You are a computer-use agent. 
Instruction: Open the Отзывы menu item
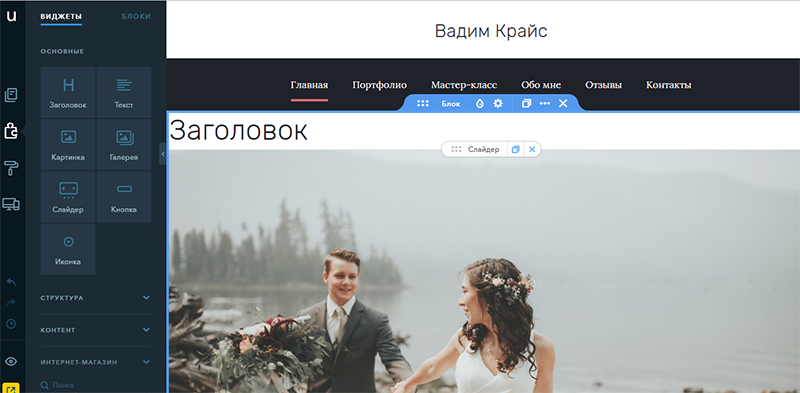pos(604,85)
